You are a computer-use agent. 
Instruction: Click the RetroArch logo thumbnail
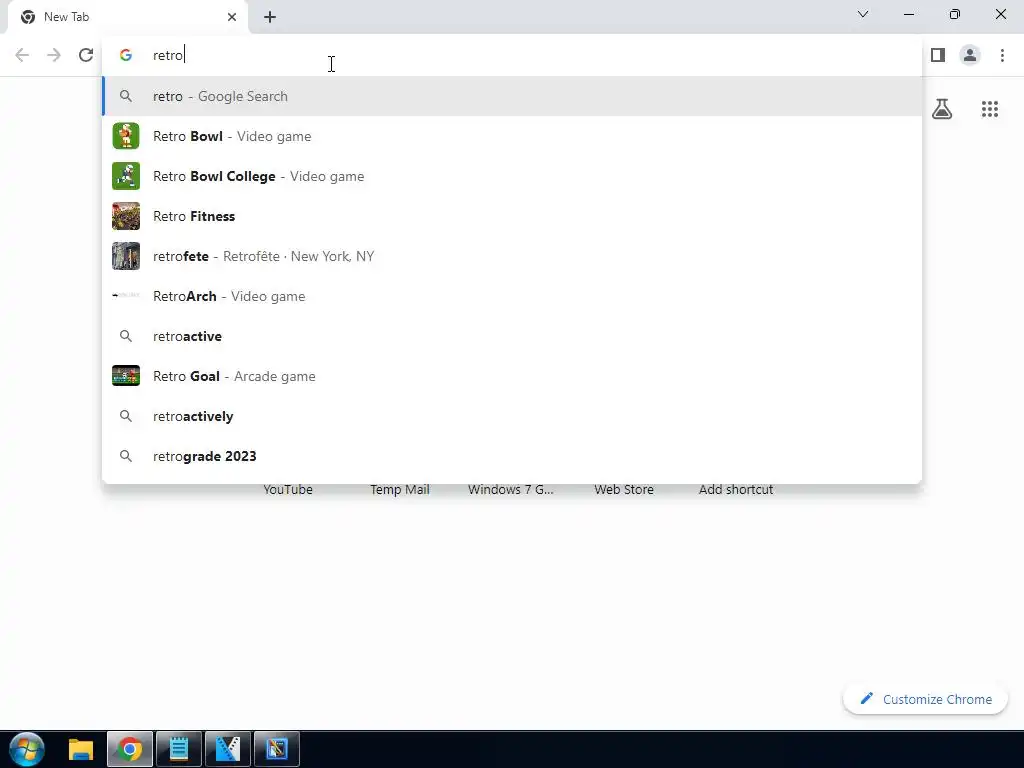[x=126, y=296]
